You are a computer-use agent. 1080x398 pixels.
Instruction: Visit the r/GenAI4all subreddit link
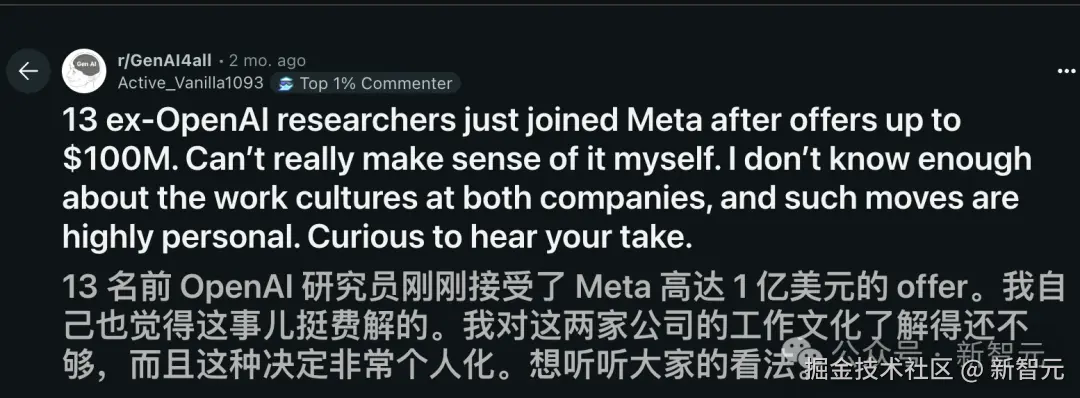(x=165, y=61)
